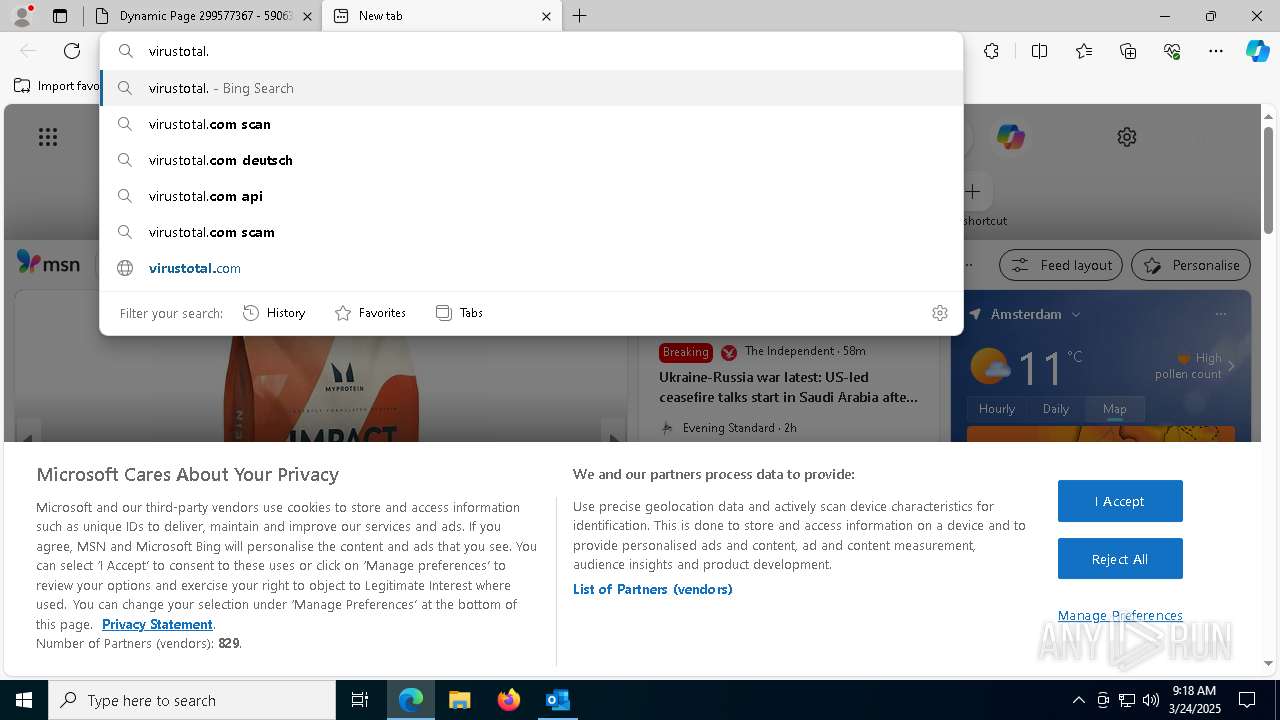Open Settings and more ellipsis menu
The width and height of the screenshot is (1280, 720).
pyautogui.click(x=1216, y=51)
